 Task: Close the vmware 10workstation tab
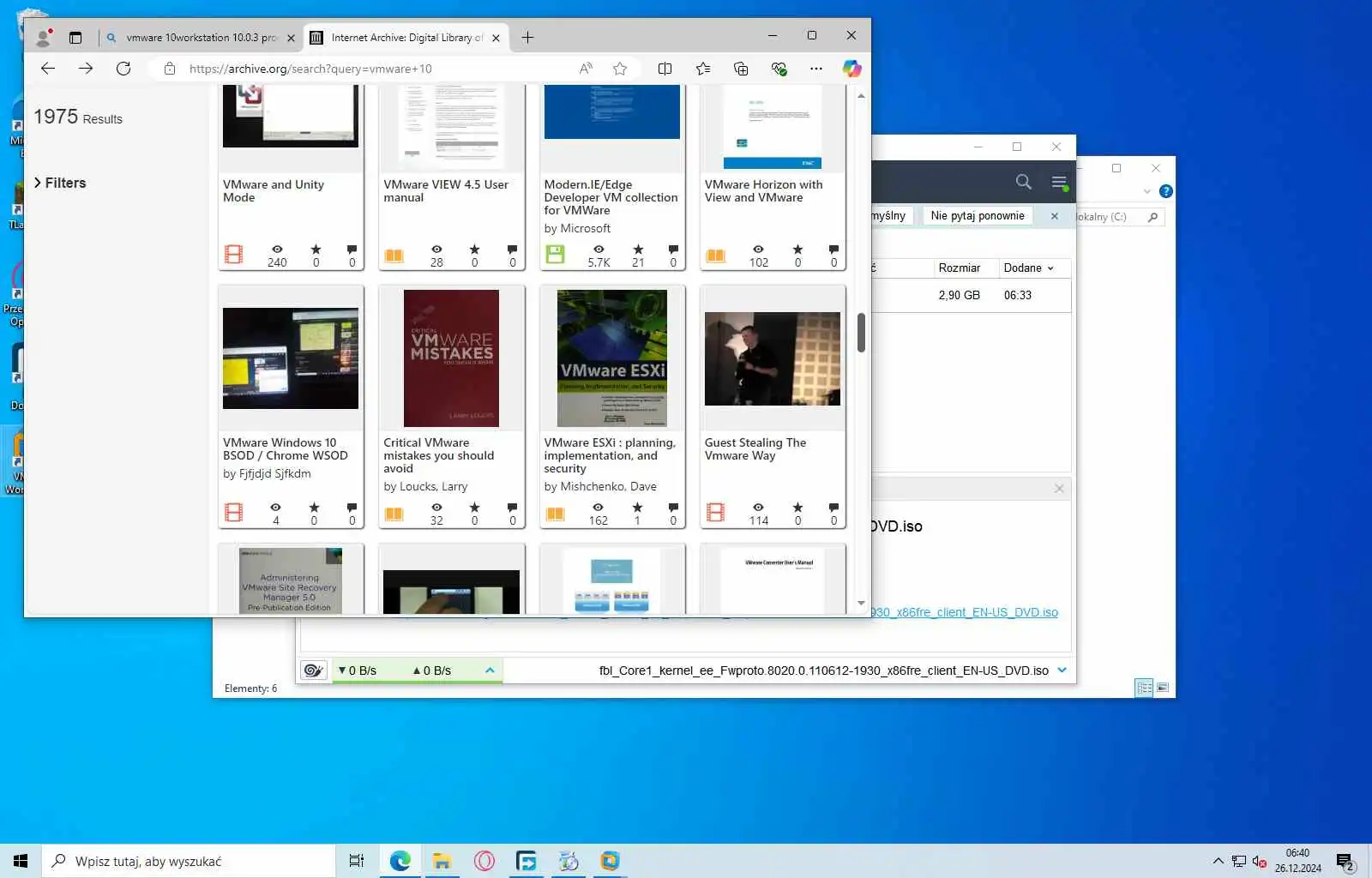(291, 38)
